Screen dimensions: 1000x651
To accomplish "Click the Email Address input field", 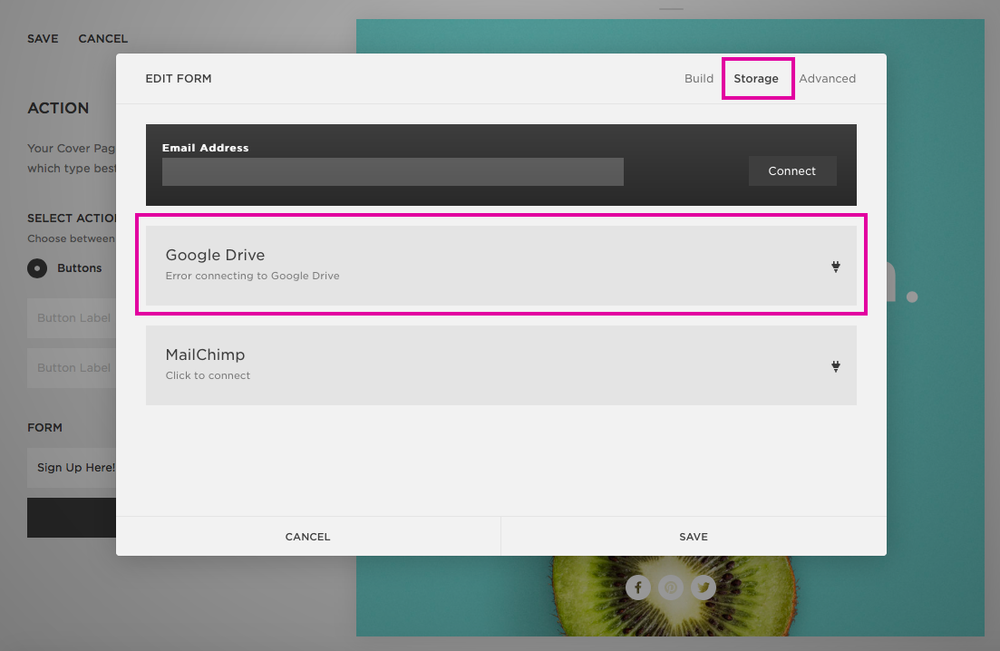I will pos(392,171).
